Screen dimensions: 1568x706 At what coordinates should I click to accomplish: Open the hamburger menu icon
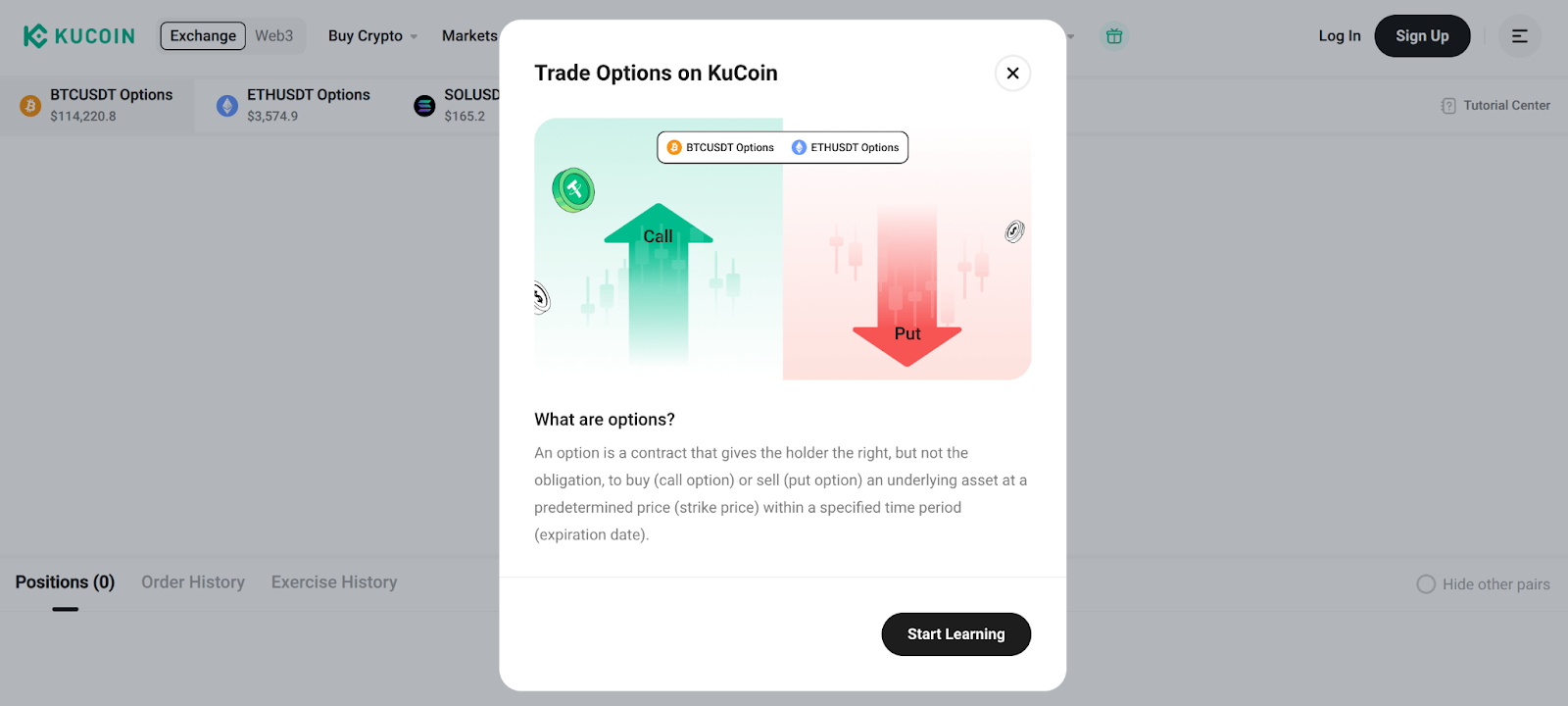pyautogui.click(x=1519, y=35)
